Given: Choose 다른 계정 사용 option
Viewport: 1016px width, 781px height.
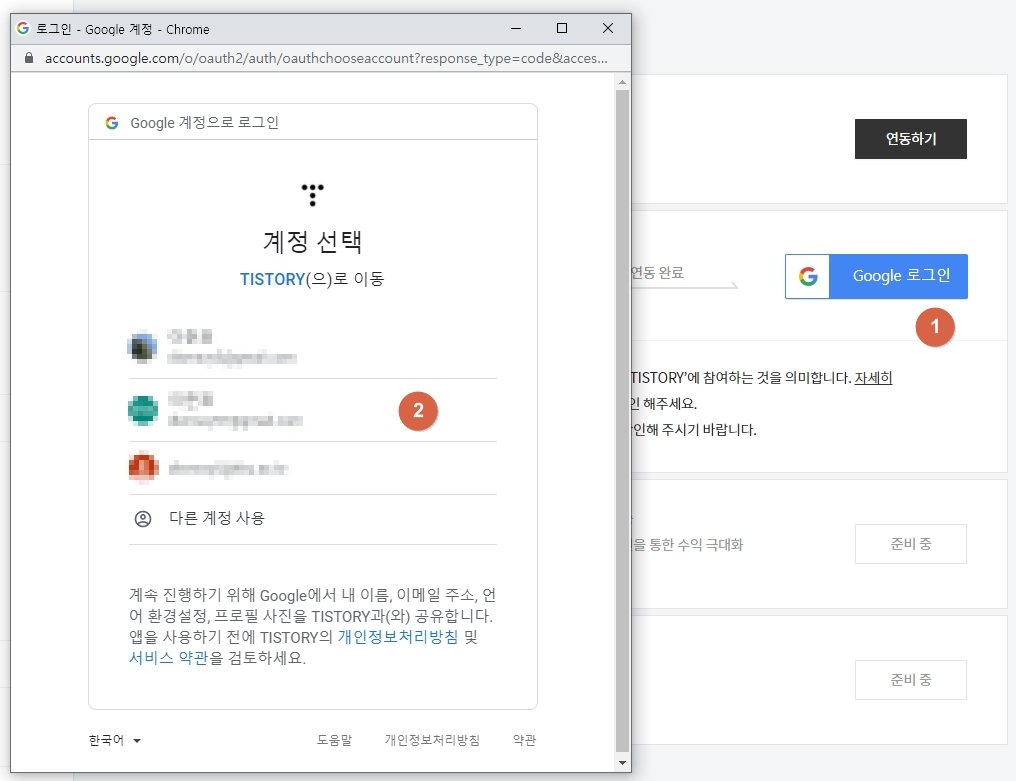Looking at the screenshot, I should coord(312,519).
